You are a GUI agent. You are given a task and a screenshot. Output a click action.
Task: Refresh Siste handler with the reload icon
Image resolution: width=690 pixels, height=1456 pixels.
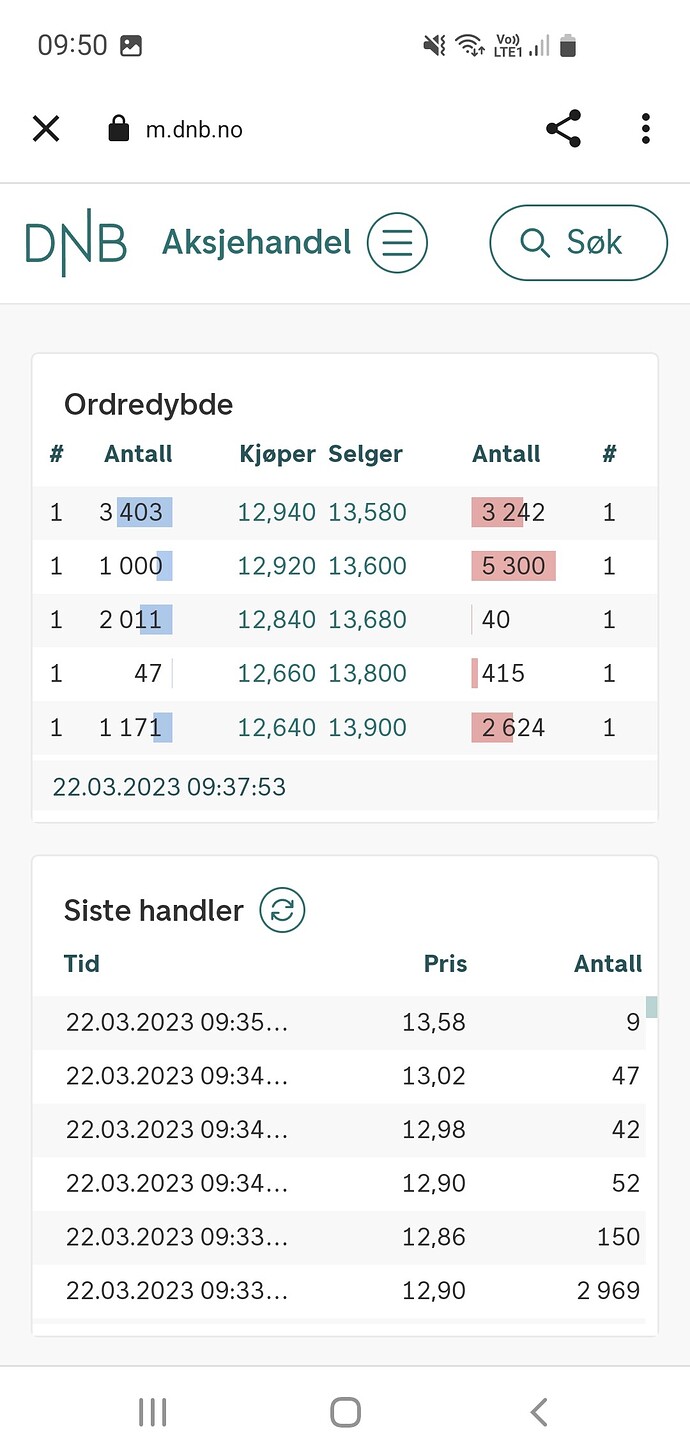point(282,910)
